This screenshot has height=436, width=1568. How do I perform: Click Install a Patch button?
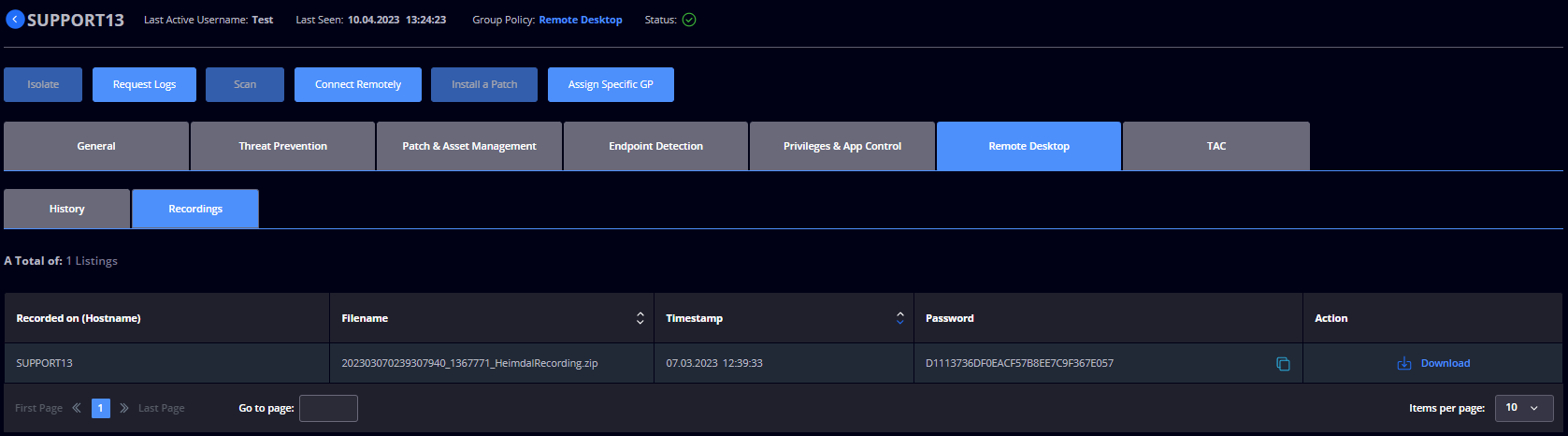[x=484, y=84]
